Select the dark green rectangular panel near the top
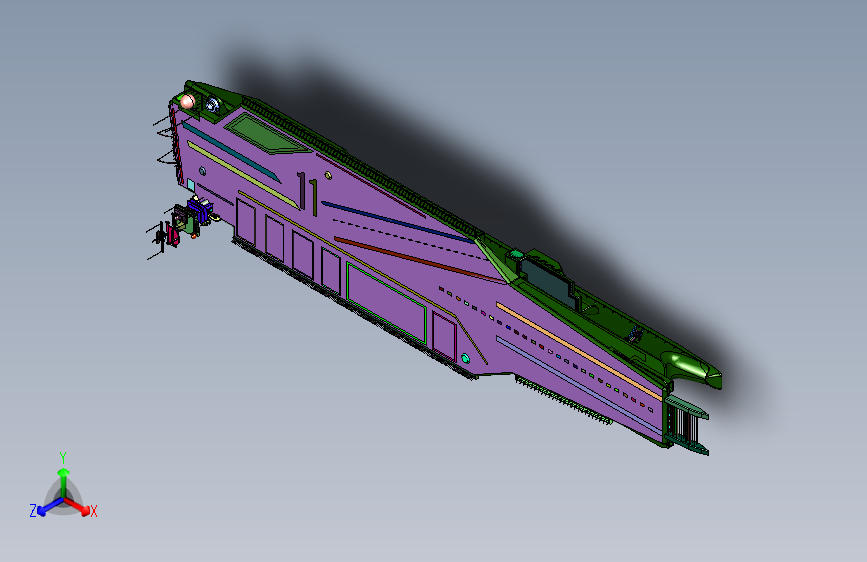The width and height of the screenshot is (867, 562). tap(267, 133)
